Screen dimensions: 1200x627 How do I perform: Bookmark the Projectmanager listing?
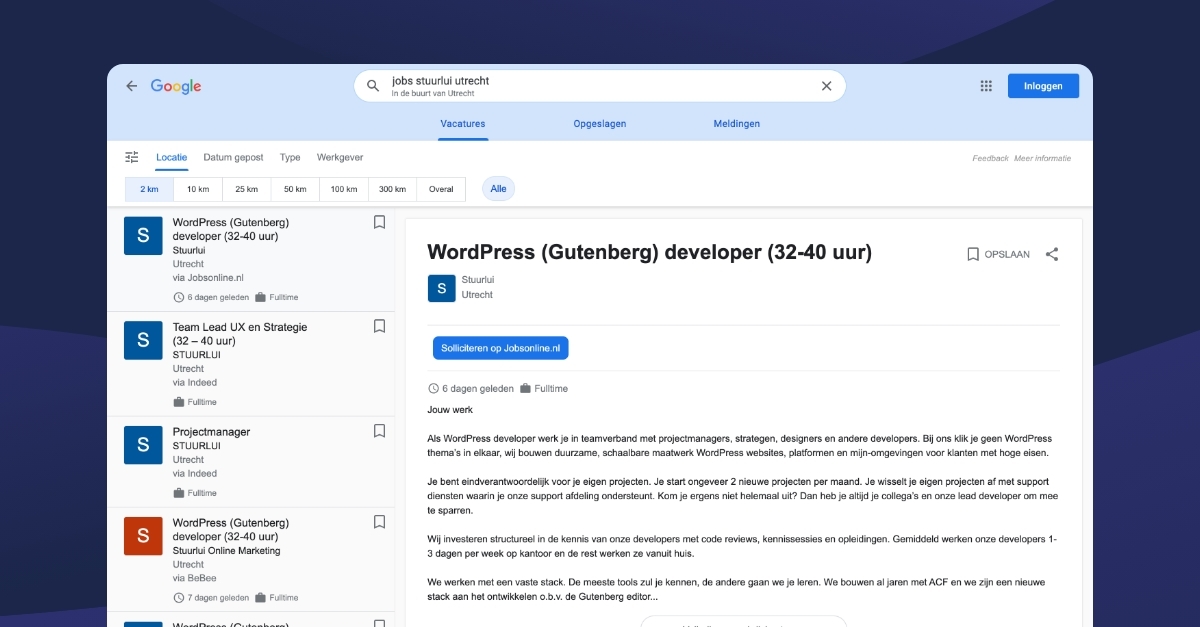[379, 431]
